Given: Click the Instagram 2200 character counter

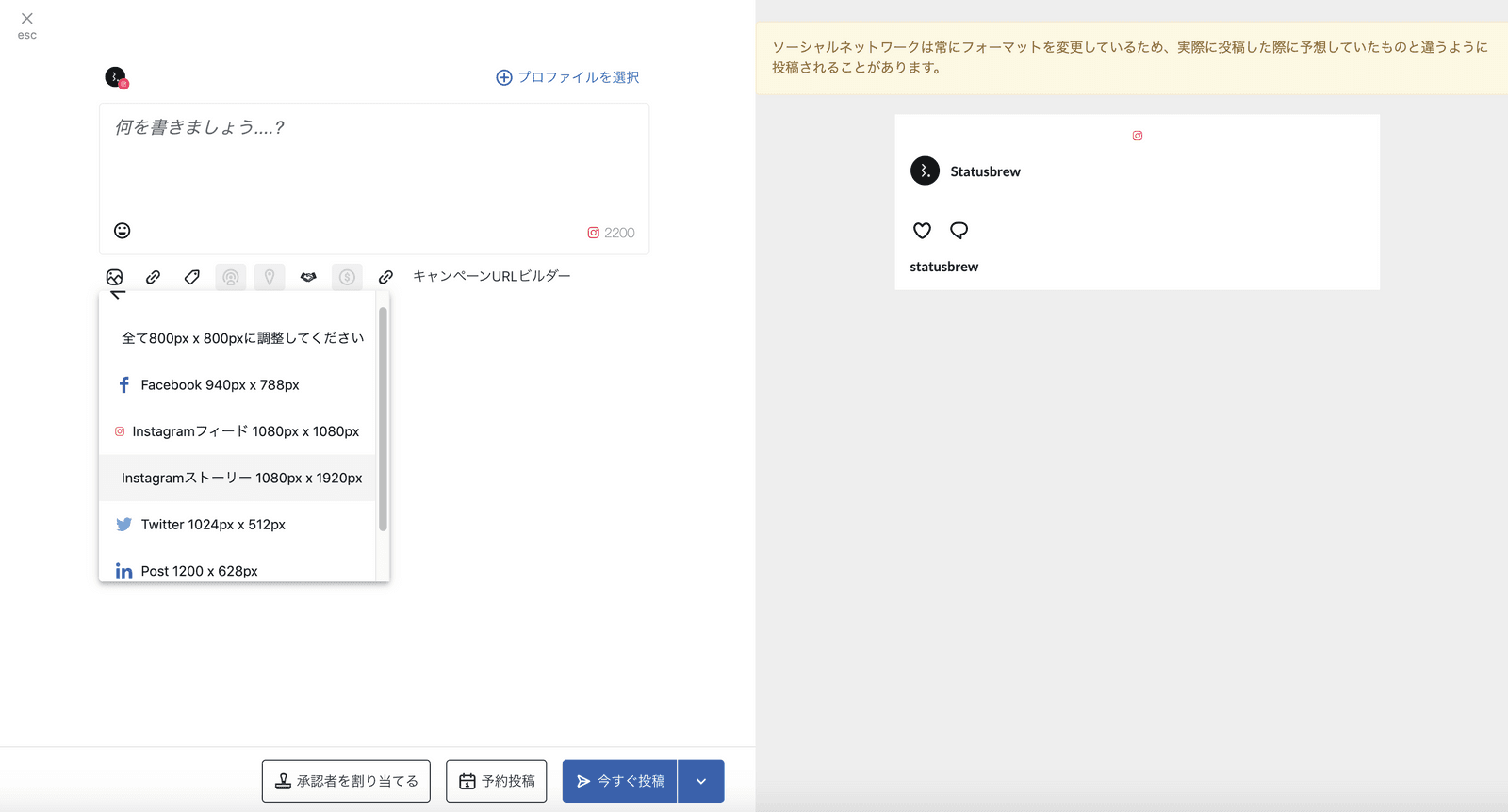Looking at the screenshot, I should [611, 233].
